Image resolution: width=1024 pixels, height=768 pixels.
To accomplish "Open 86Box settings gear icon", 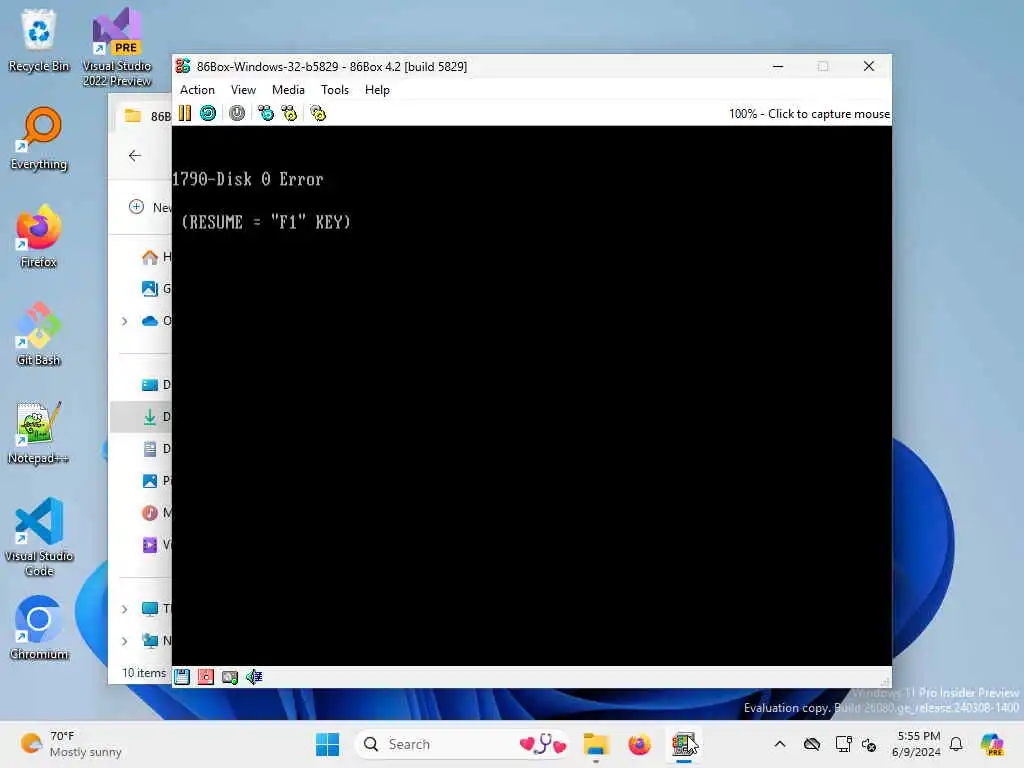I will coord(318,114).
